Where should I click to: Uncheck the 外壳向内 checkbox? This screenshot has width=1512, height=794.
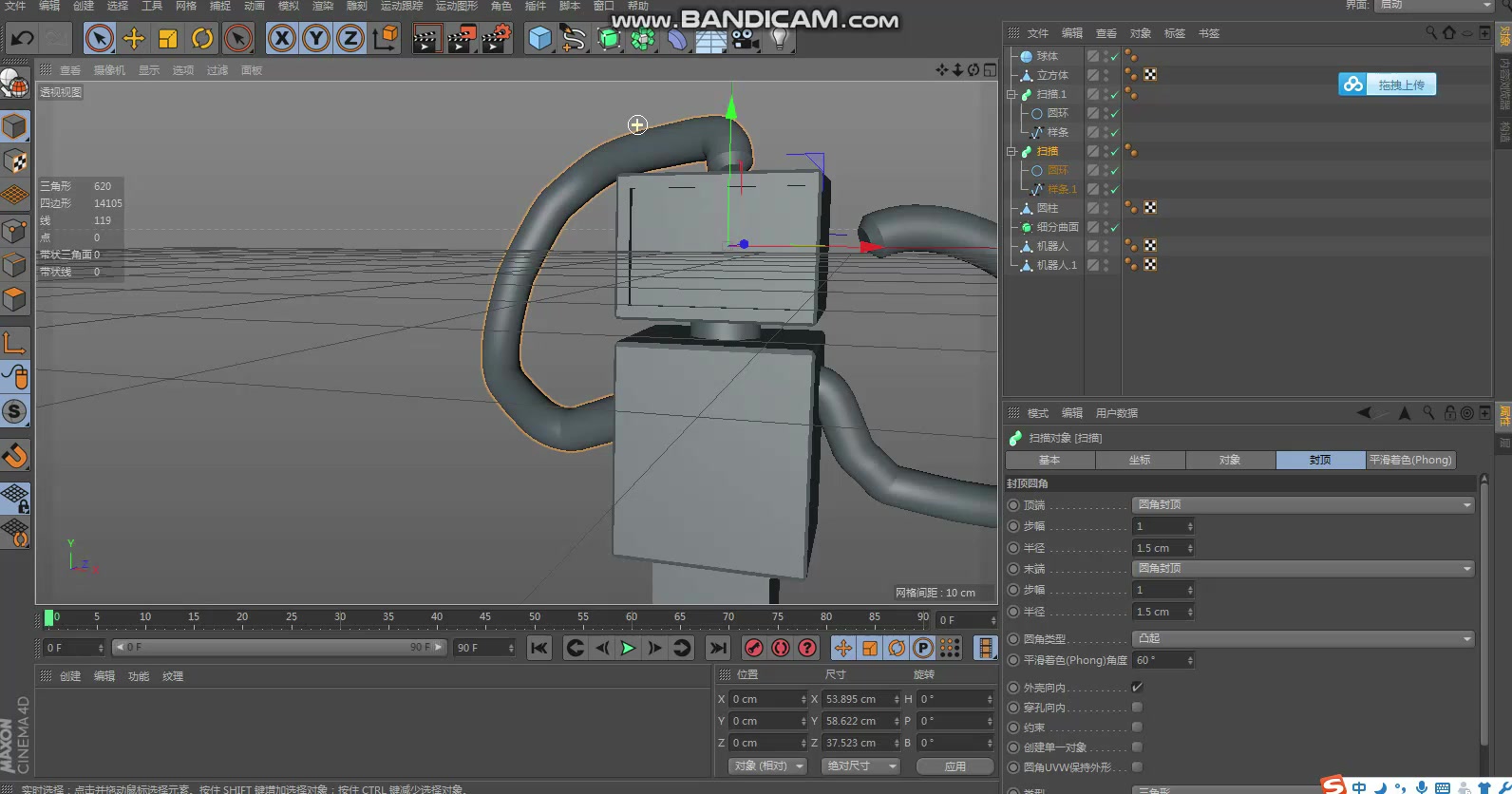coord(1137,687)
